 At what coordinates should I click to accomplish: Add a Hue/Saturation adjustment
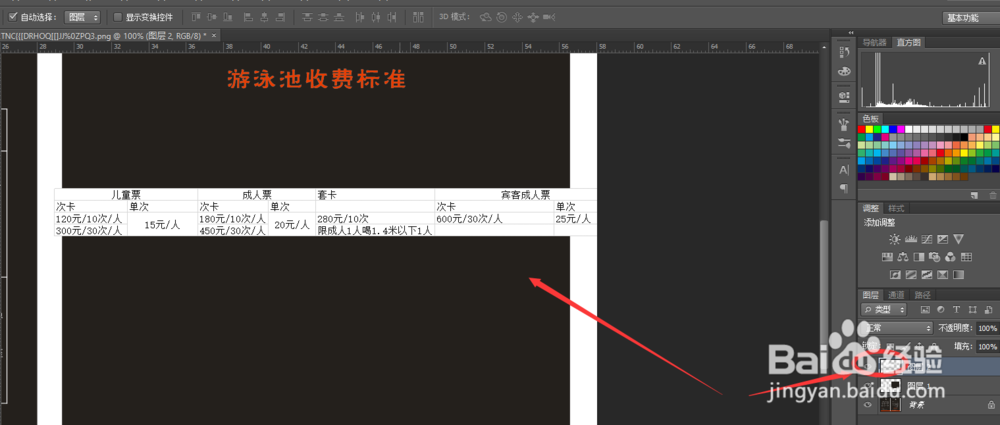(887, 257)
